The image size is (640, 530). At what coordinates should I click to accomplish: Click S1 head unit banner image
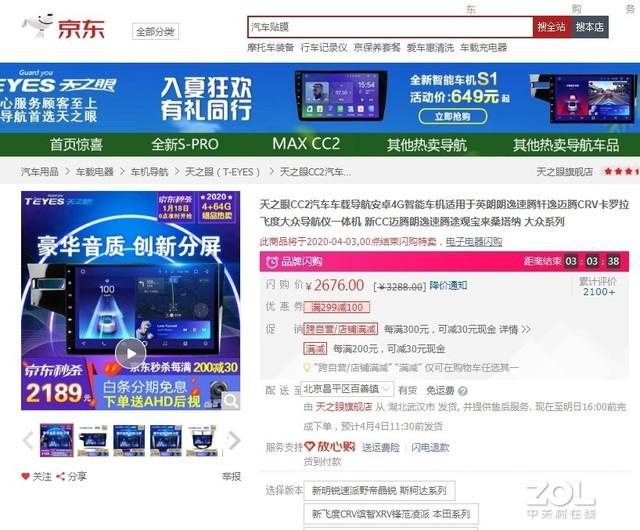pyautogui.click(x=341, y=96)
